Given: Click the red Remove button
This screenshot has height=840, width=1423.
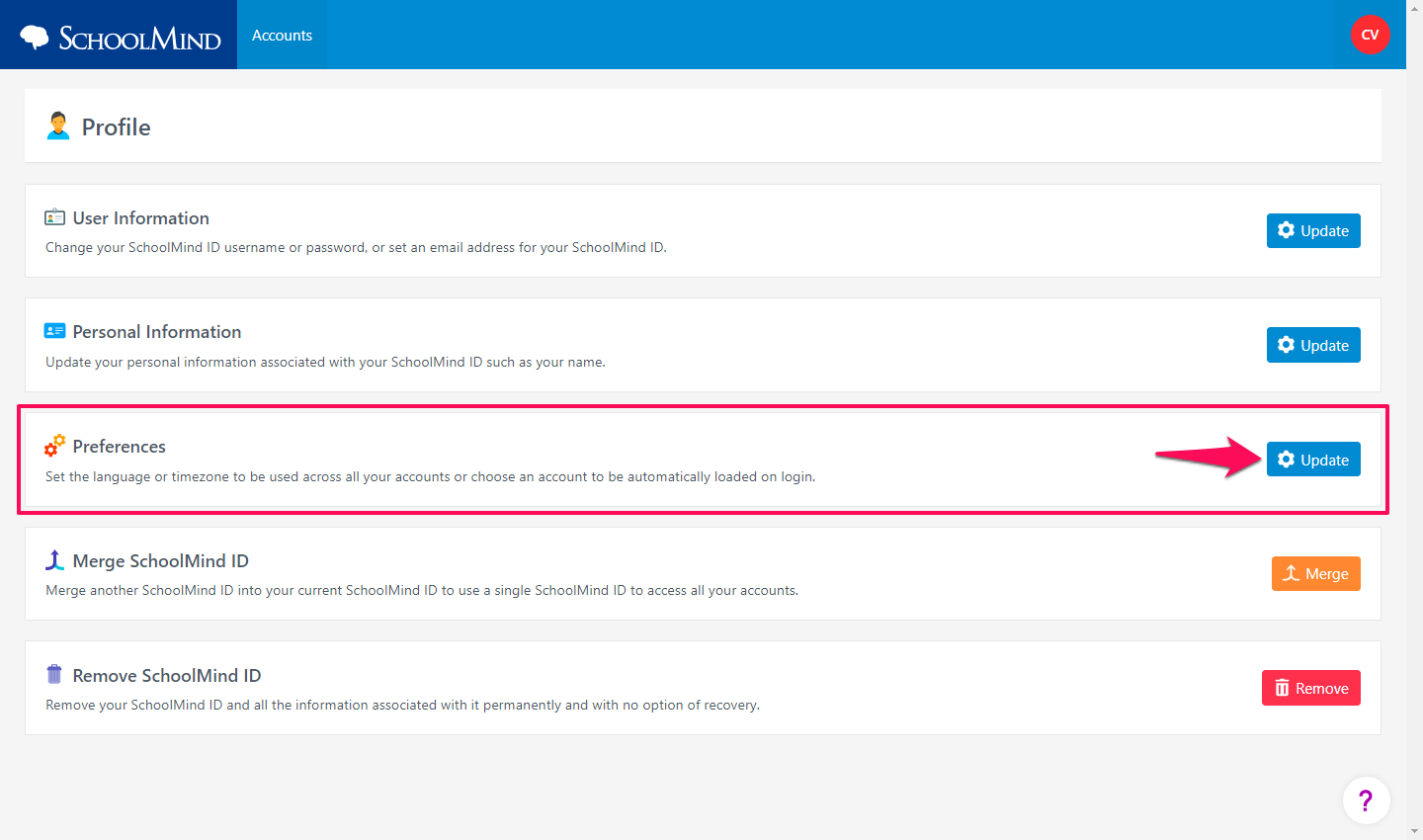Looking at the screenshot, I should click(x=1310, y=688).
